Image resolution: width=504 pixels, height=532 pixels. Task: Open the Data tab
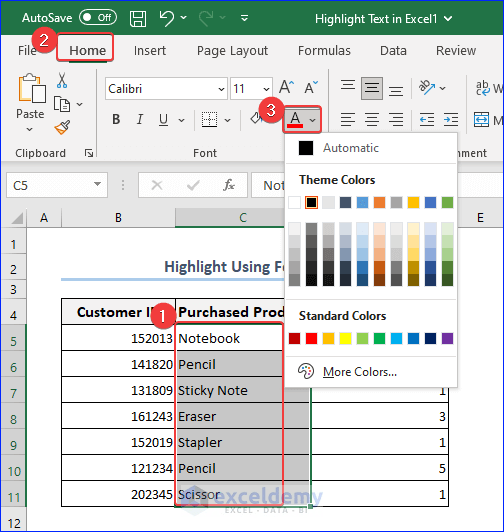[393, 51]
